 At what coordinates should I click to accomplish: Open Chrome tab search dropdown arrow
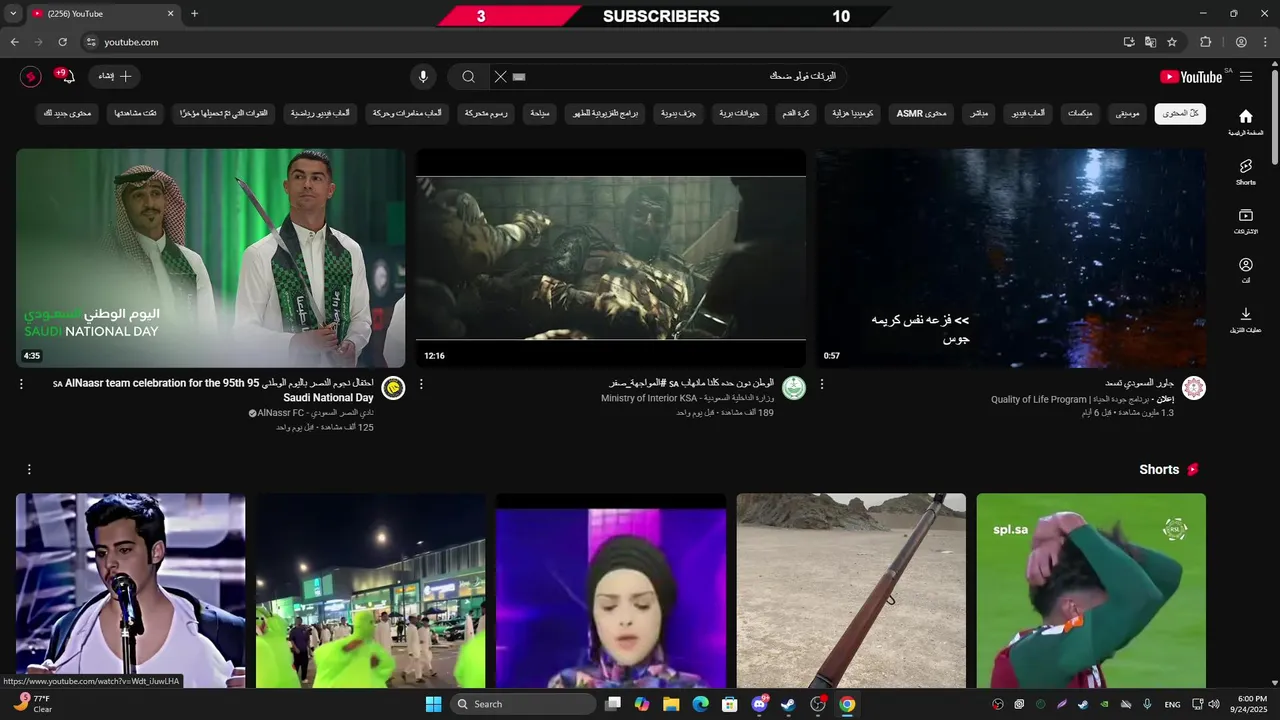pyautogui.click(x=13, y=14)
